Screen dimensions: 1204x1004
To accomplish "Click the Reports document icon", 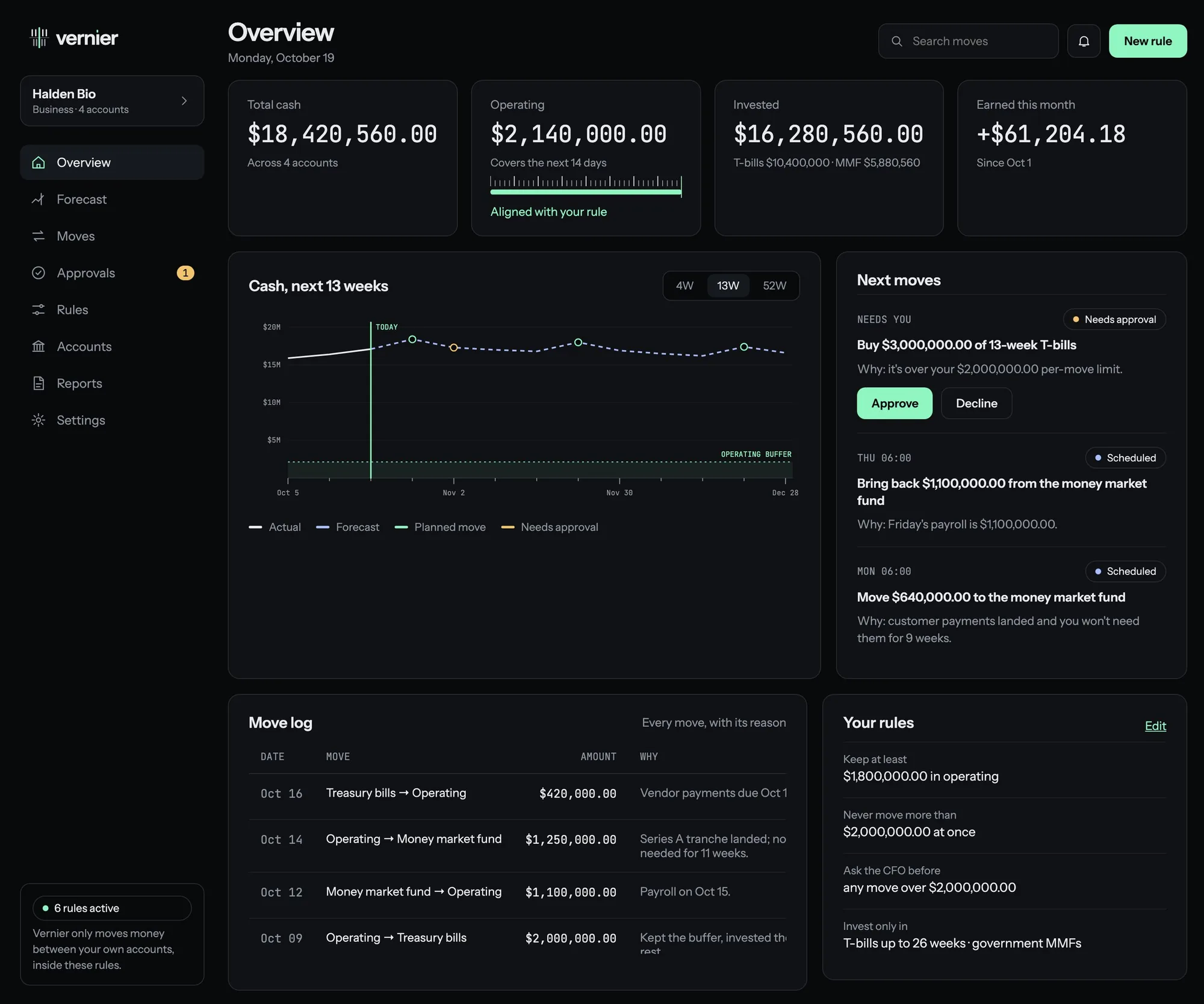I will (39, 383).
